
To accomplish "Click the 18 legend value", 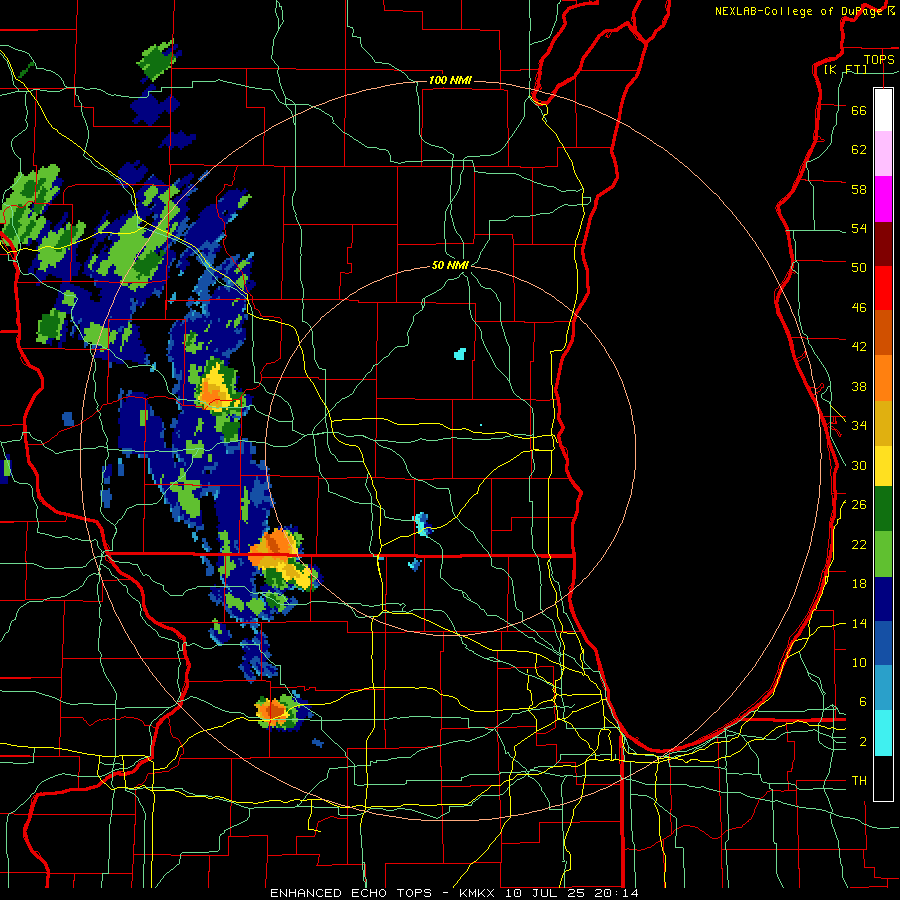I will [x=859, y=584].
